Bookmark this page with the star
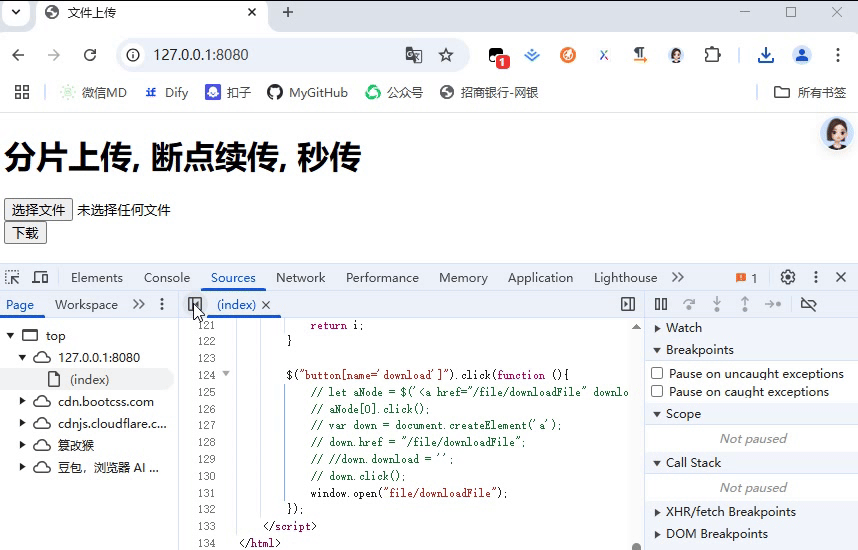 point(446,55)
